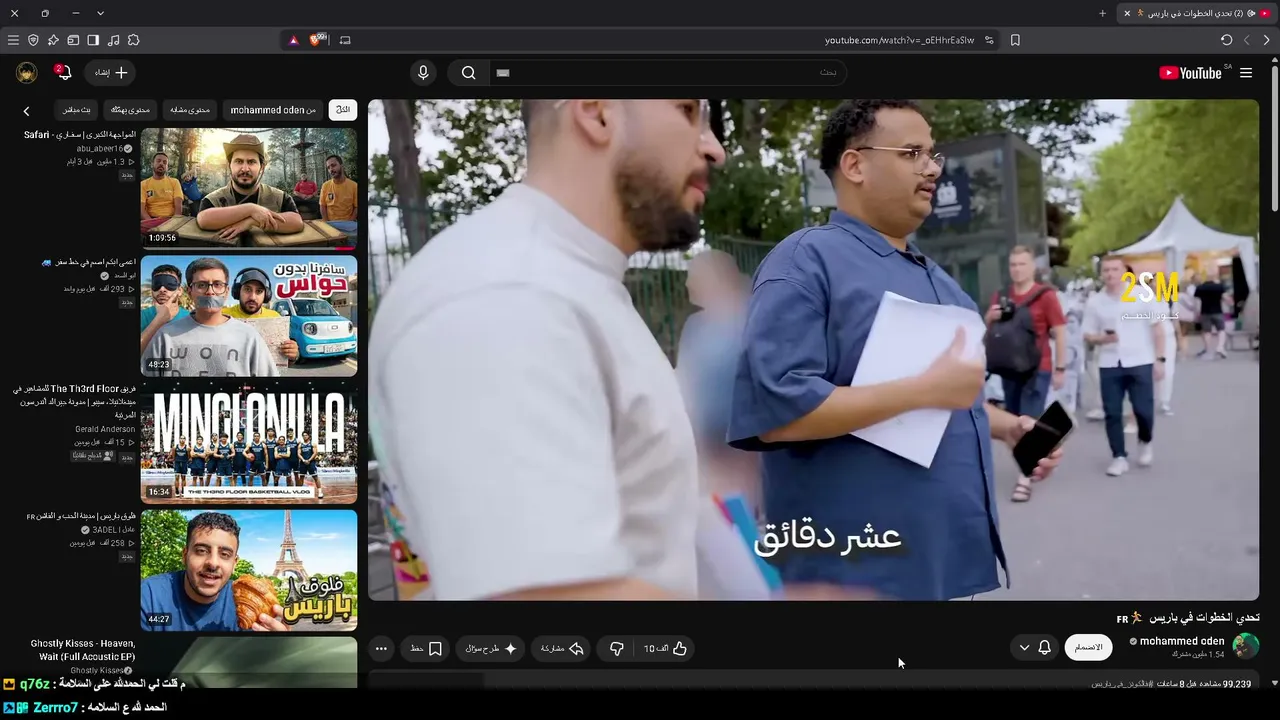
Task: Open mohammed oden channel name link
Action: [x=1182, y=641]
